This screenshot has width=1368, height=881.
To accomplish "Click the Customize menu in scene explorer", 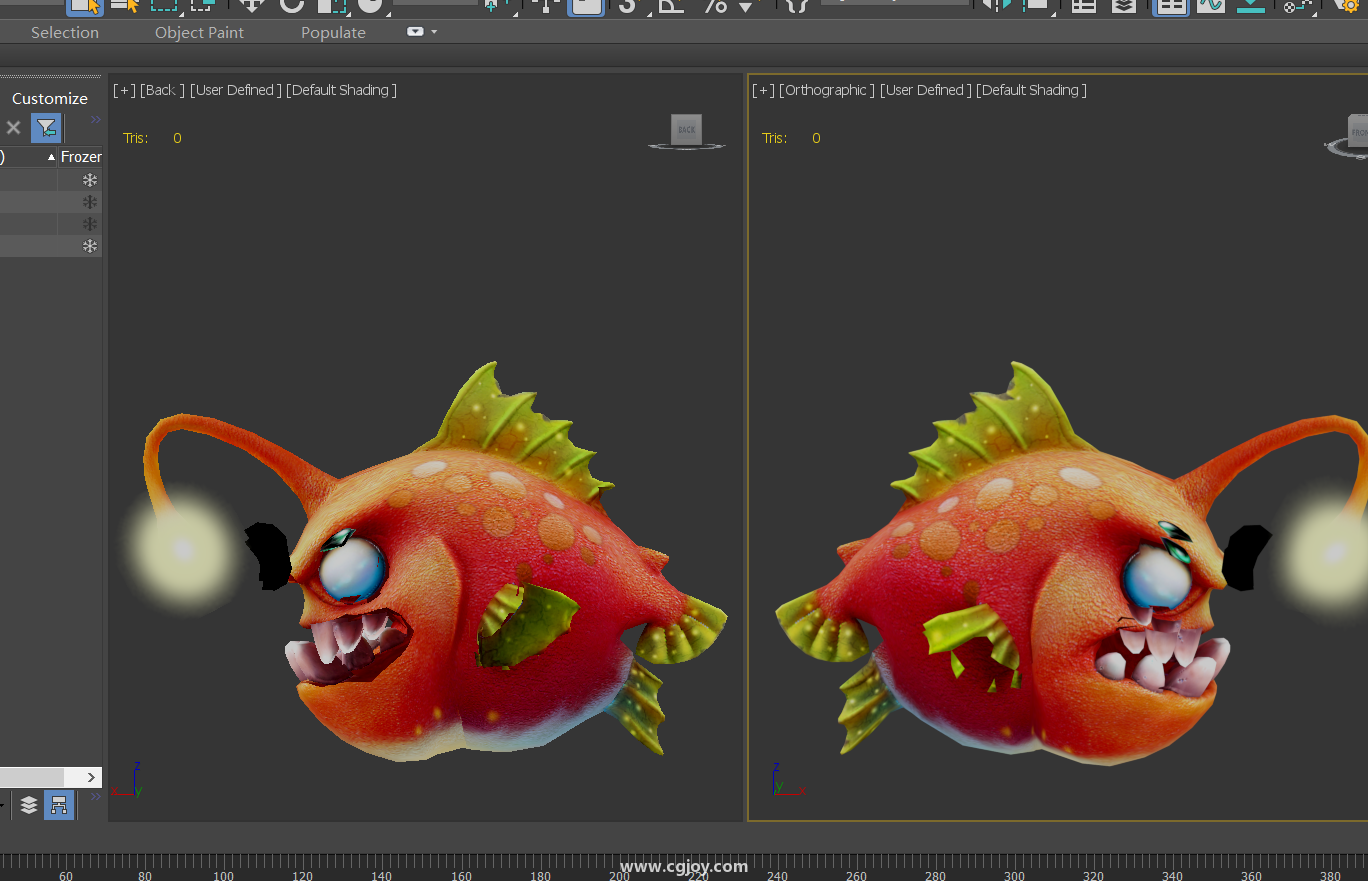I will click(x=49, y=98).
